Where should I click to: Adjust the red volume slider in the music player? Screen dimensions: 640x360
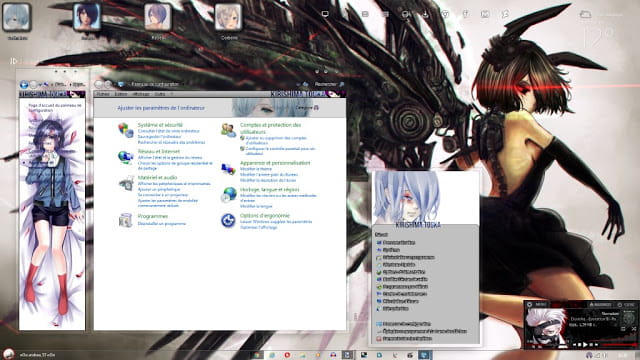point(620,345)
